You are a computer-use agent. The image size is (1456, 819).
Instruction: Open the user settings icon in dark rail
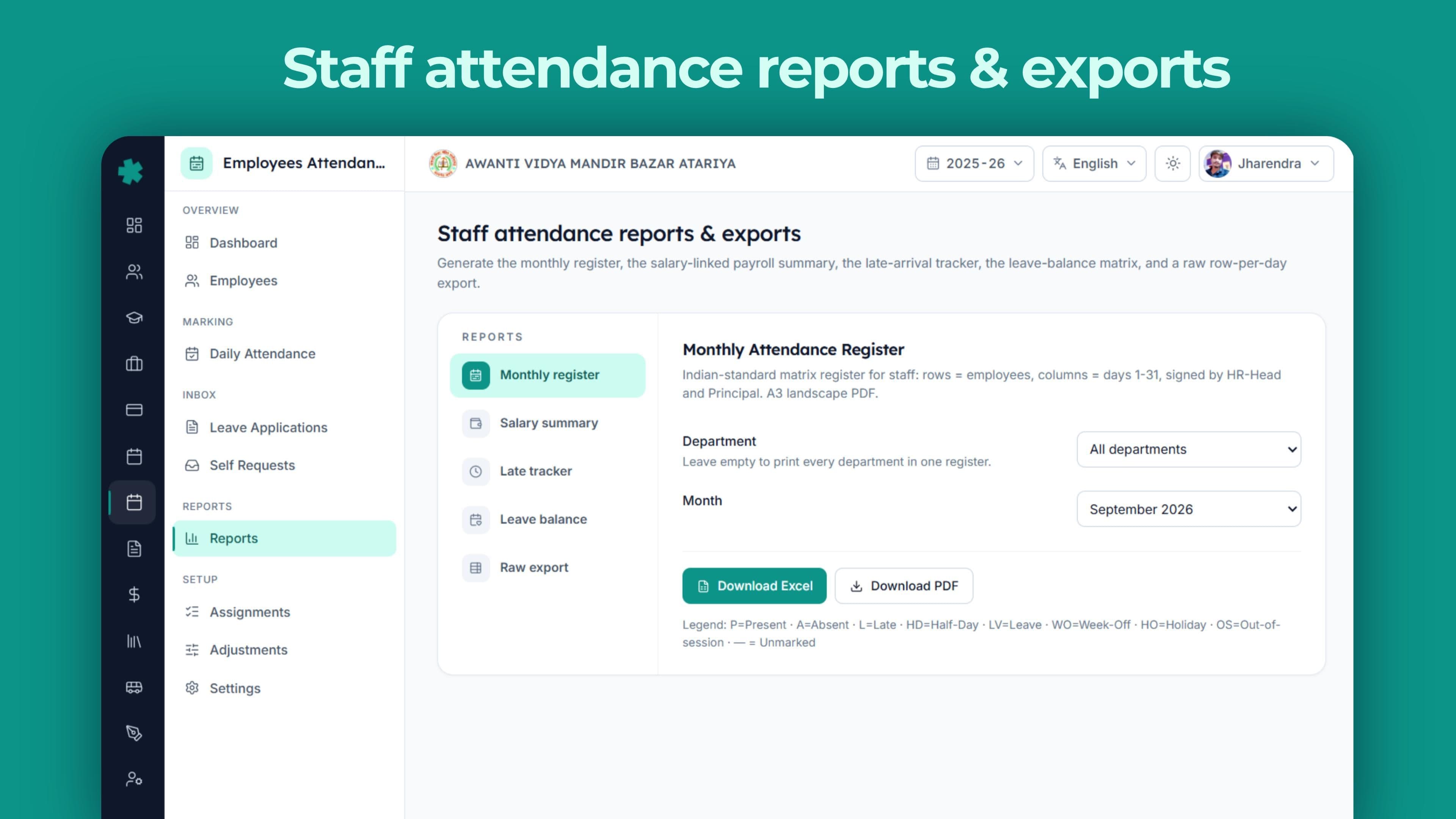(134, 780)
